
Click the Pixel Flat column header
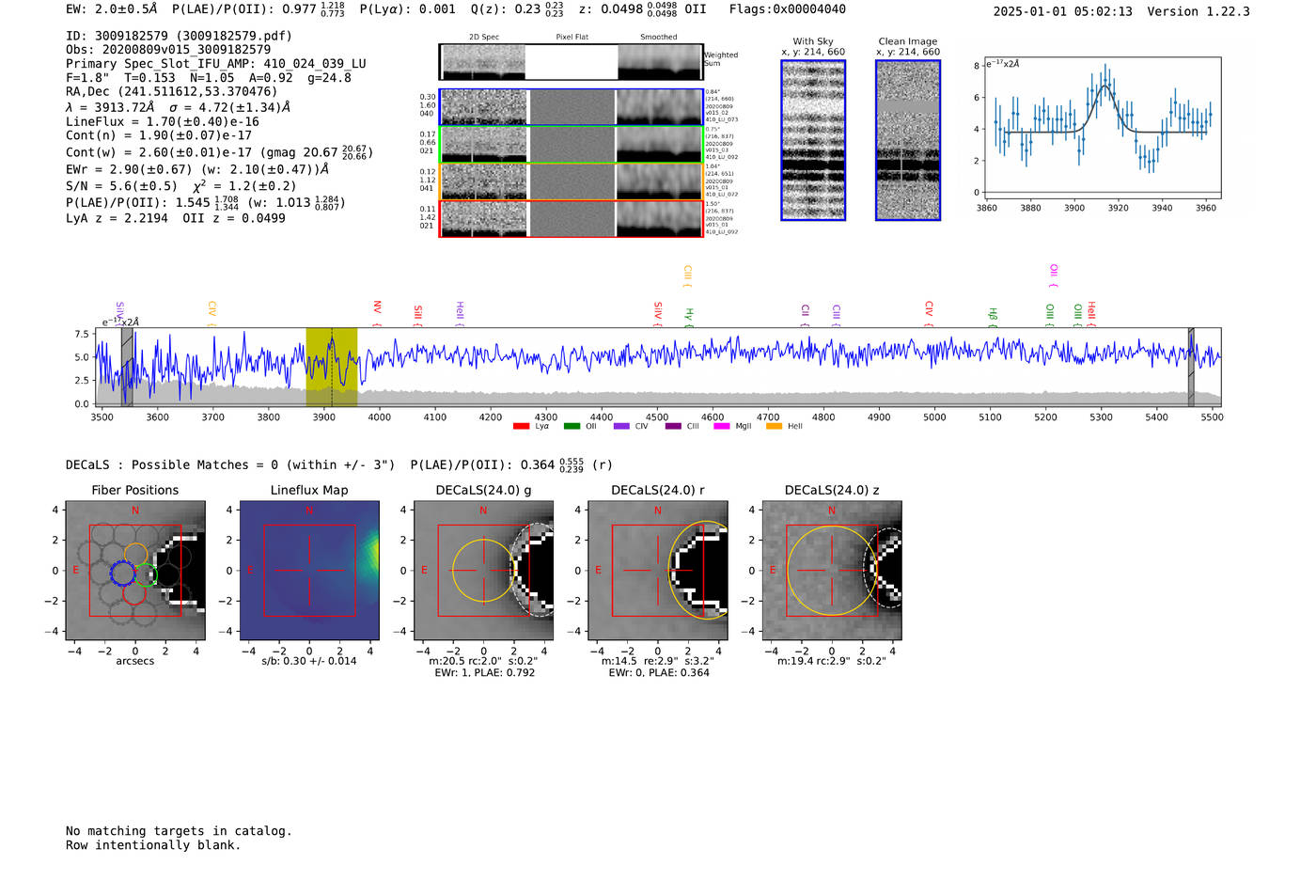572,38
